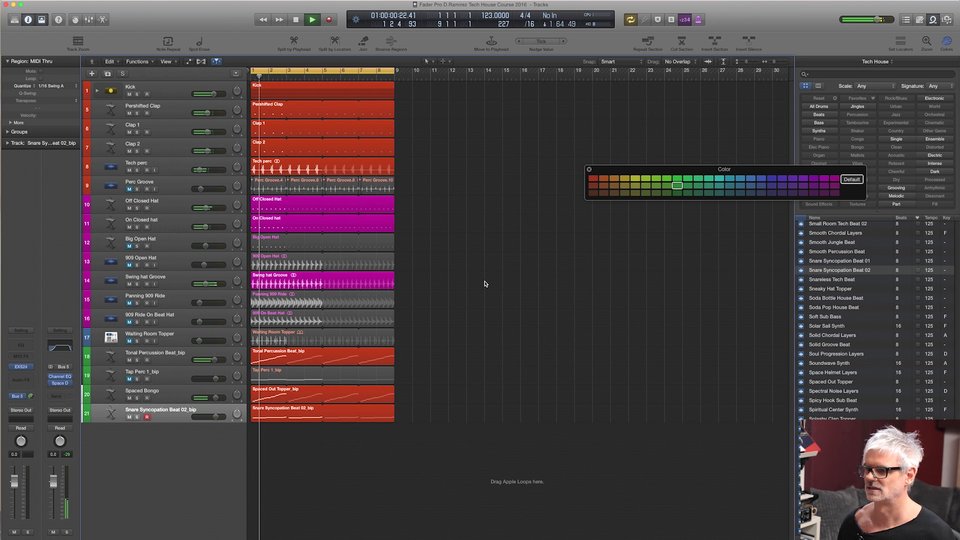Image resolution: width=960 pixels, height=540 pixels.
Task: Toggle the metronome click button
Action: (698, 20)
